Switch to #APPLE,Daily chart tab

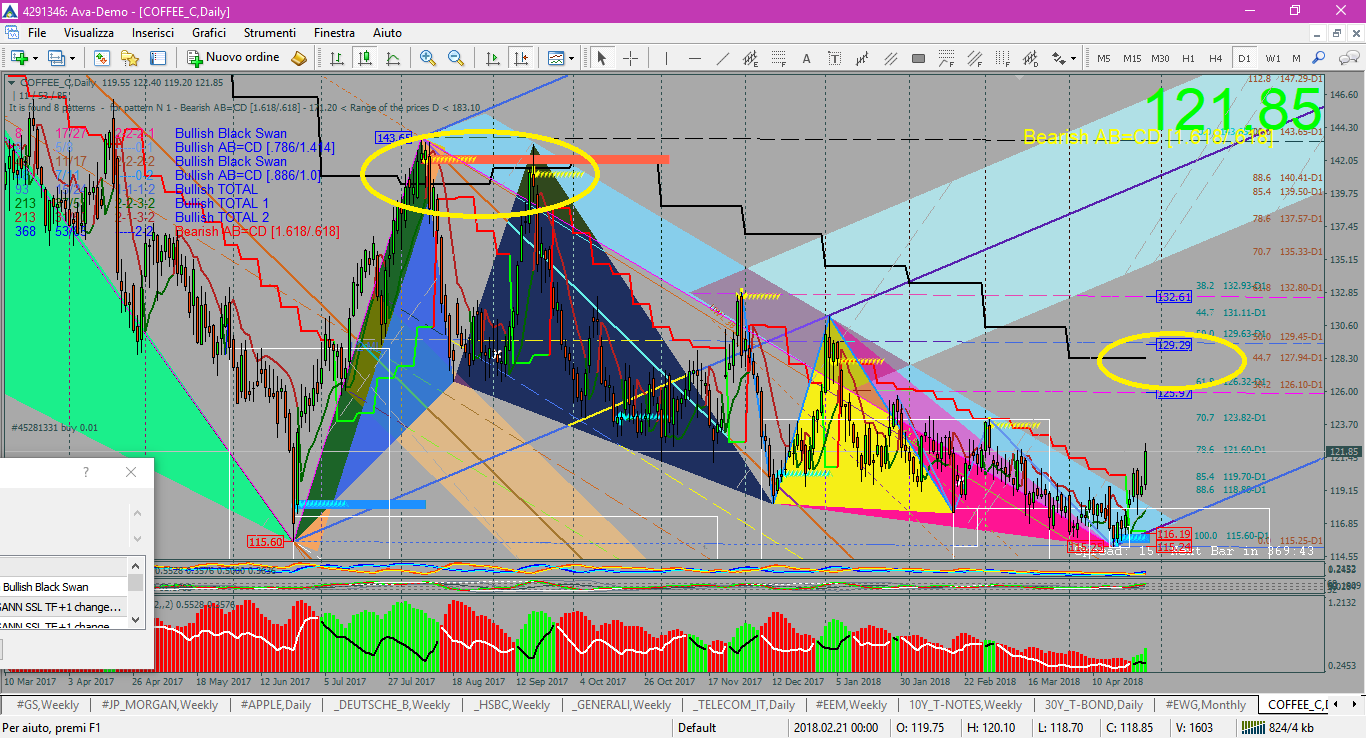click(x=276, y=705)
